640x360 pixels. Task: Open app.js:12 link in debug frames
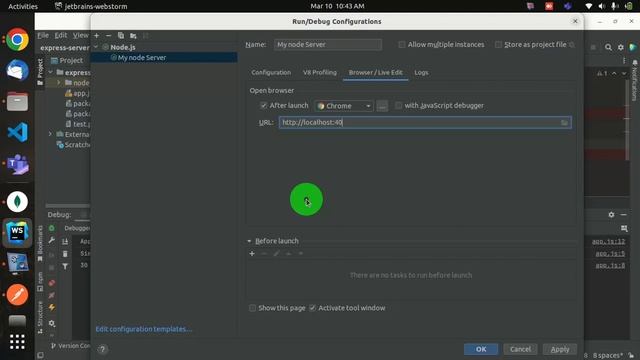coord(608,241)
